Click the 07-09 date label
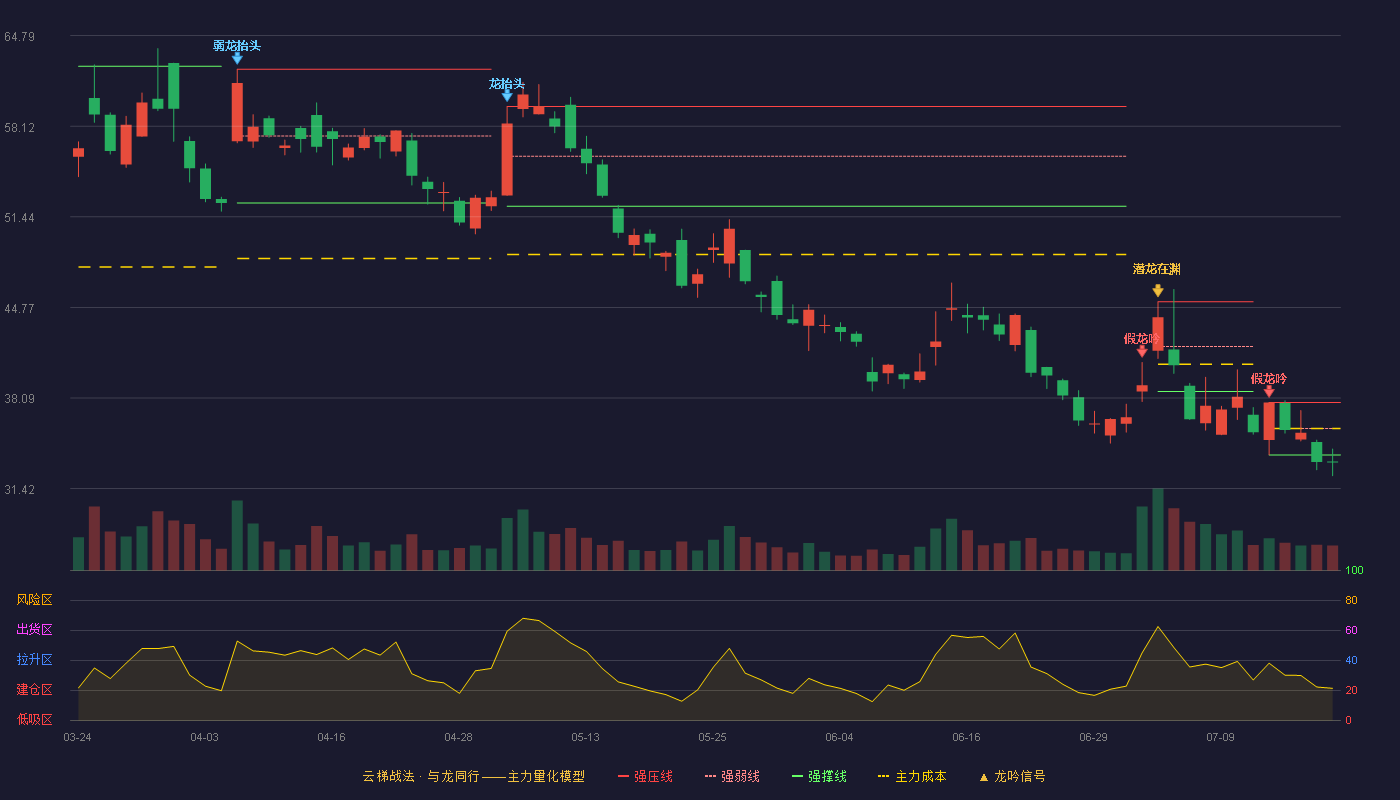 pos(1220,737)
